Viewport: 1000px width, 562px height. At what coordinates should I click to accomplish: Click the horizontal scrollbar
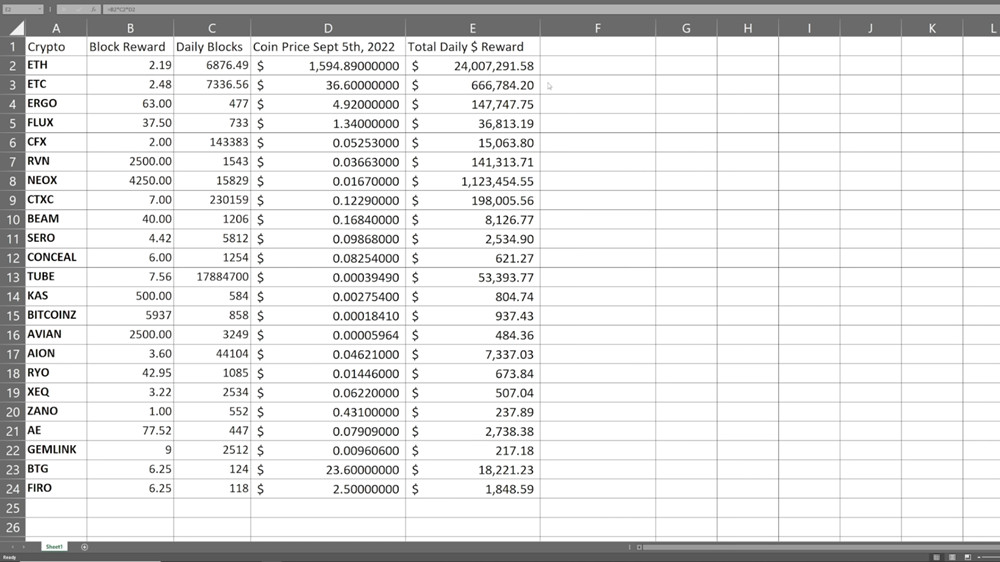coord(800,547)
